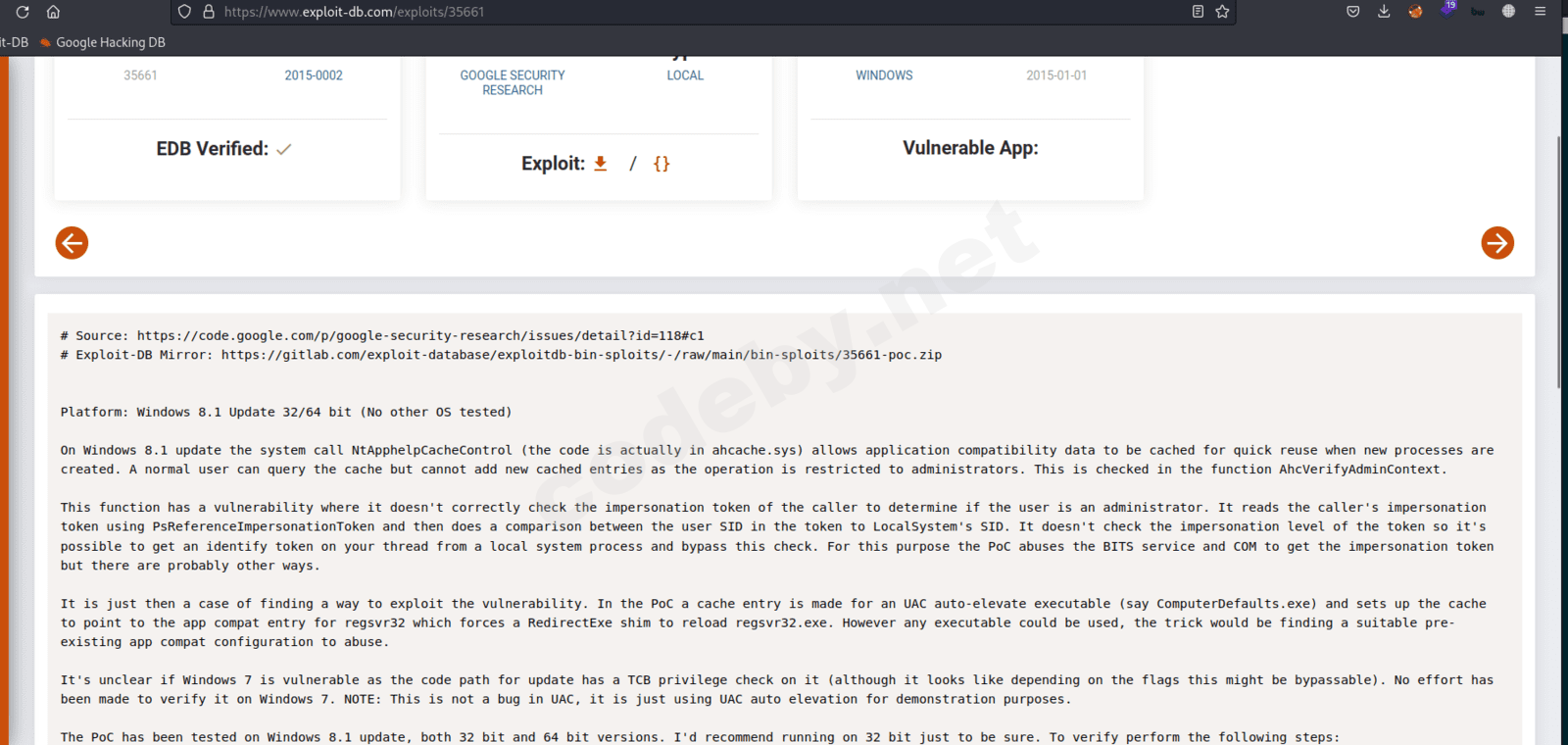Click the 2015-01-01 publish date

(1056, 75)
